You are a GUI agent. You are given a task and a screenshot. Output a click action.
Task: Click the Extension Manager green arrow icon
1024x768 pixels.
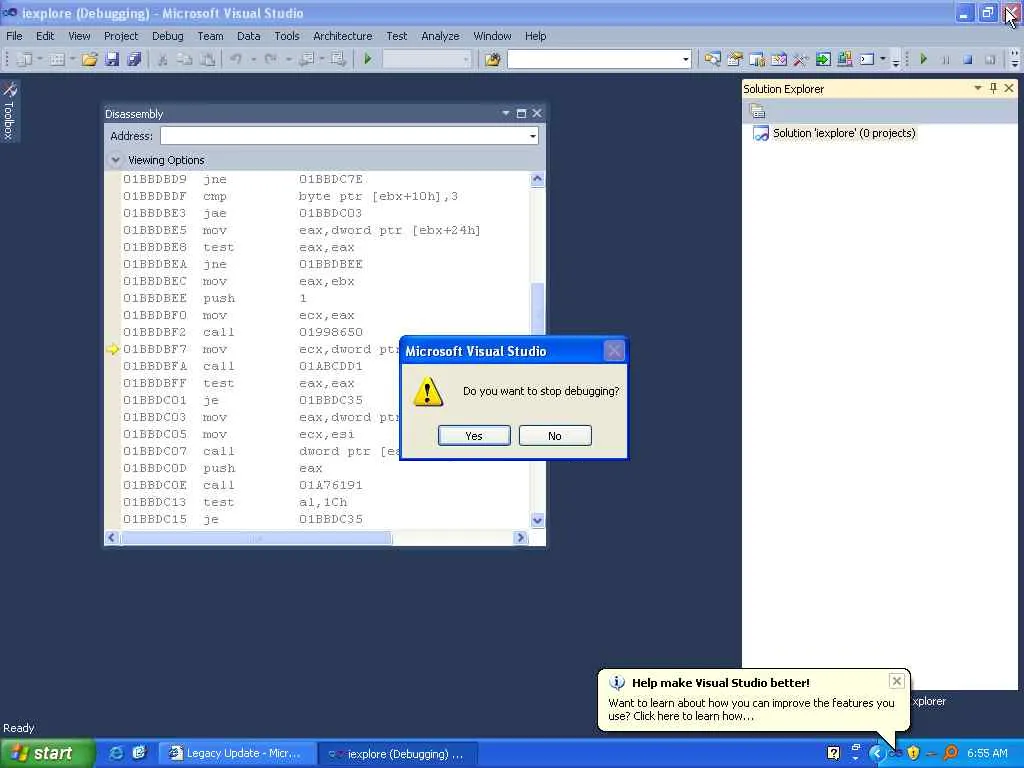(823, 59)
